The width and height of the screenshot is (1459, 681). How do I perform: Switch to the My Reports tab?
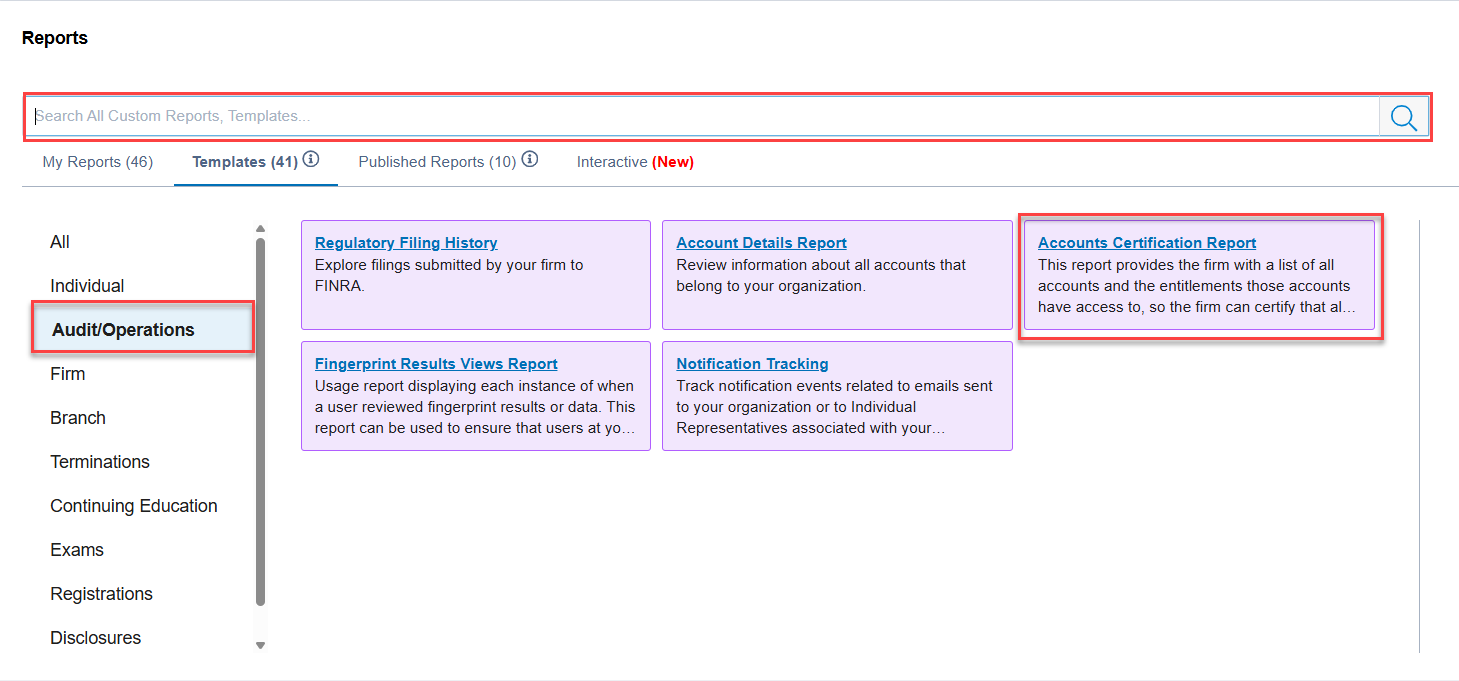[98, 162]
